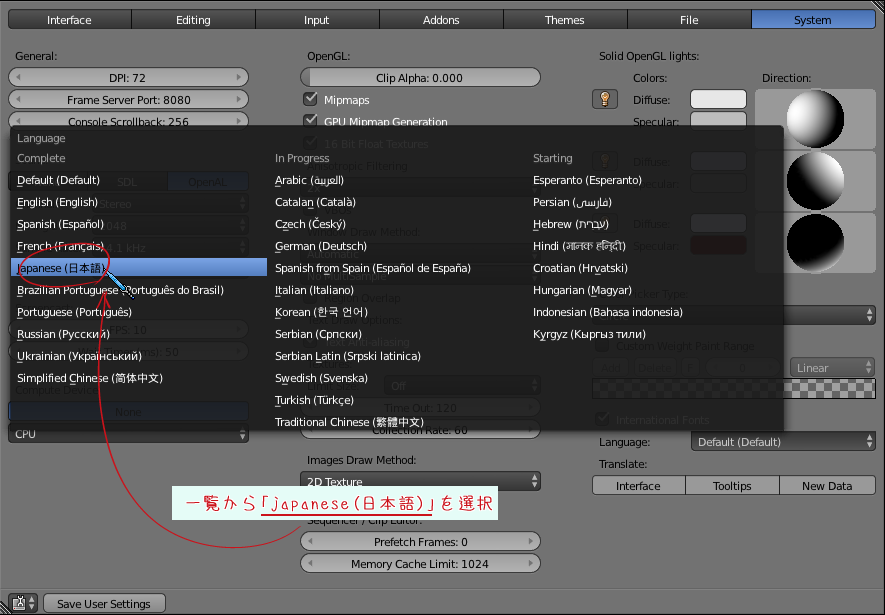Screen dimensions: 885x615
Task: Switch to the Addons tab
Action: [441, 20]
